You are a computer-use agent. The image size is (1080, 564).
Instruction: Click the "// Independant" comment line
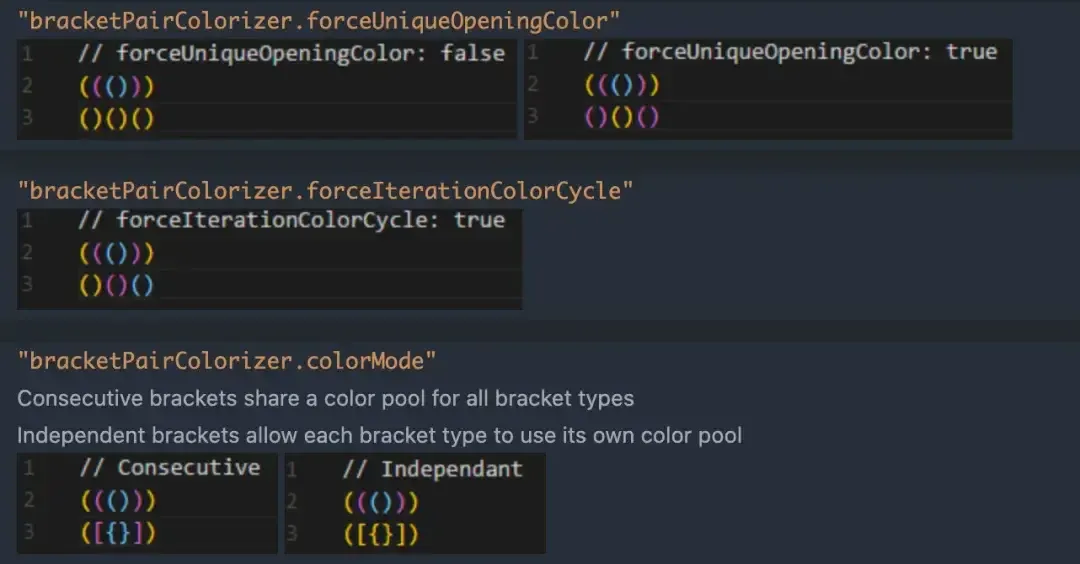[x=432, y=469]
